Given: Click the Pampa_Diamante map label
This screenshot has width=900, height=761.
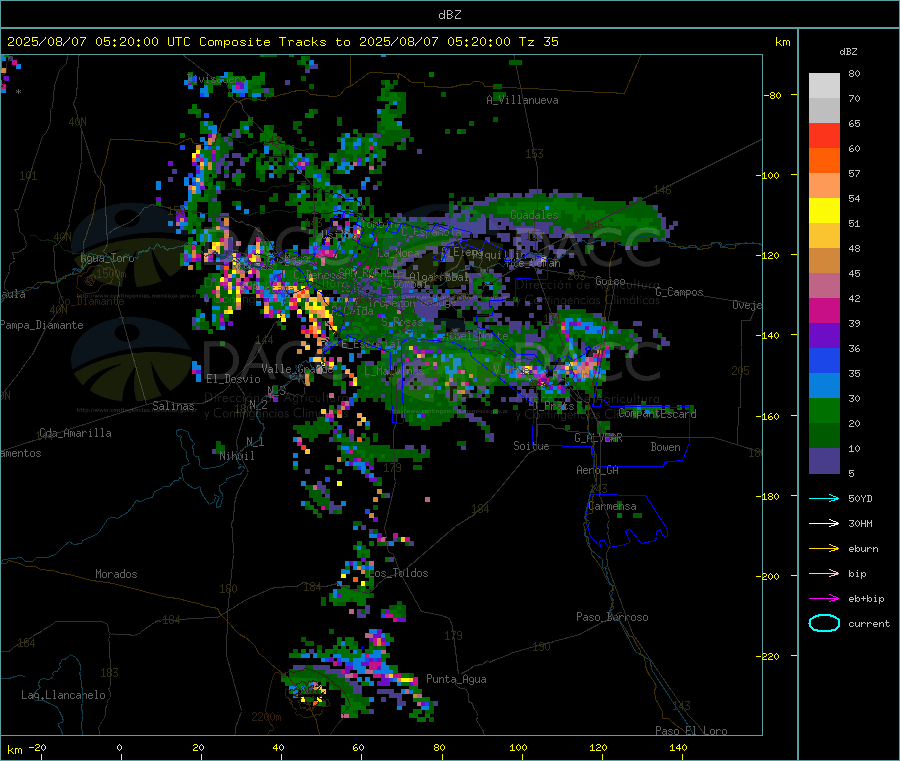Looking at the screenshot, I should (41, 325).
